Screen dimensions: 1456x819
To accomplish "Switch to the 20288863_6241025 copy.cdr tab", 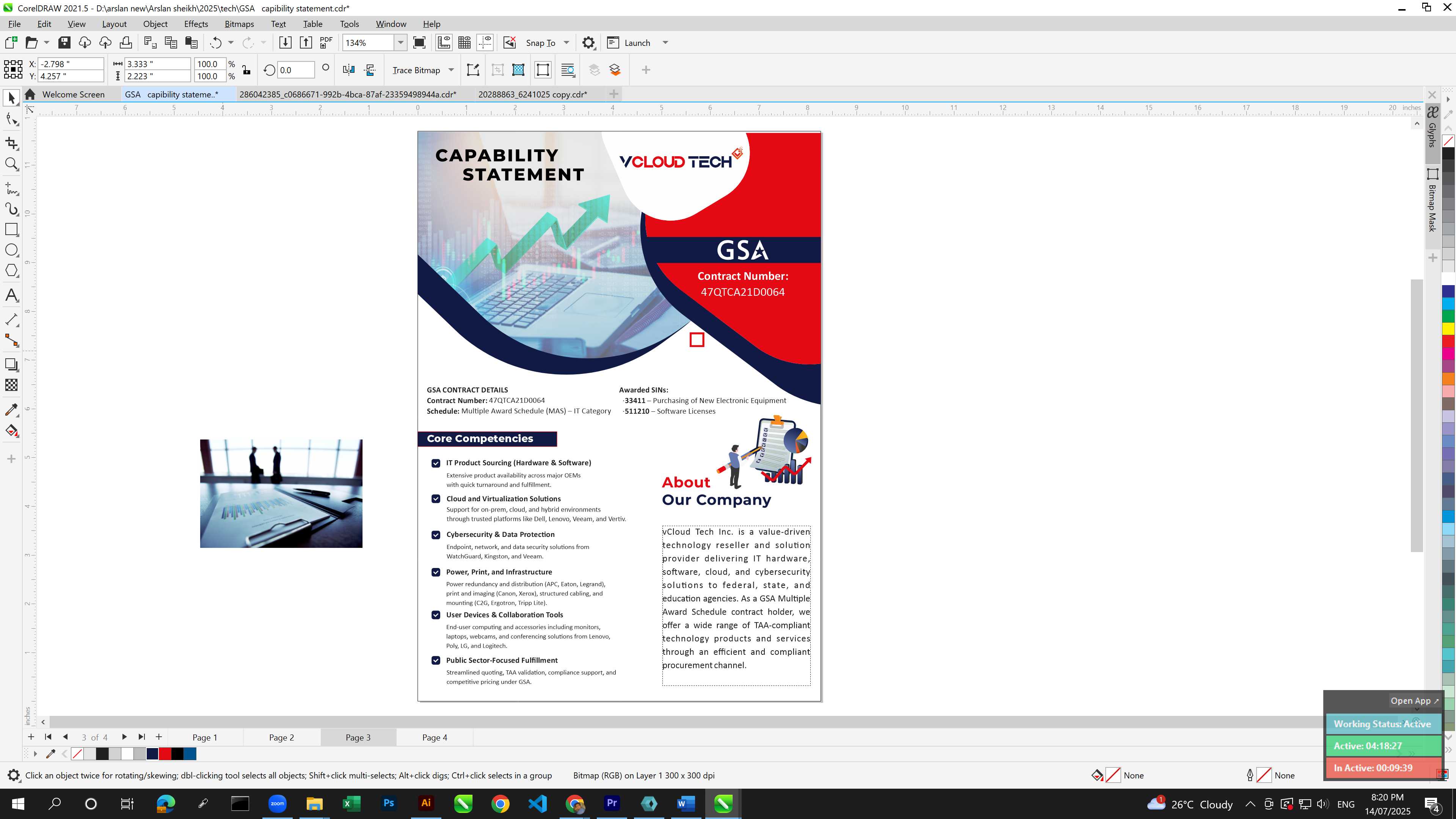I will click(532, 94).
